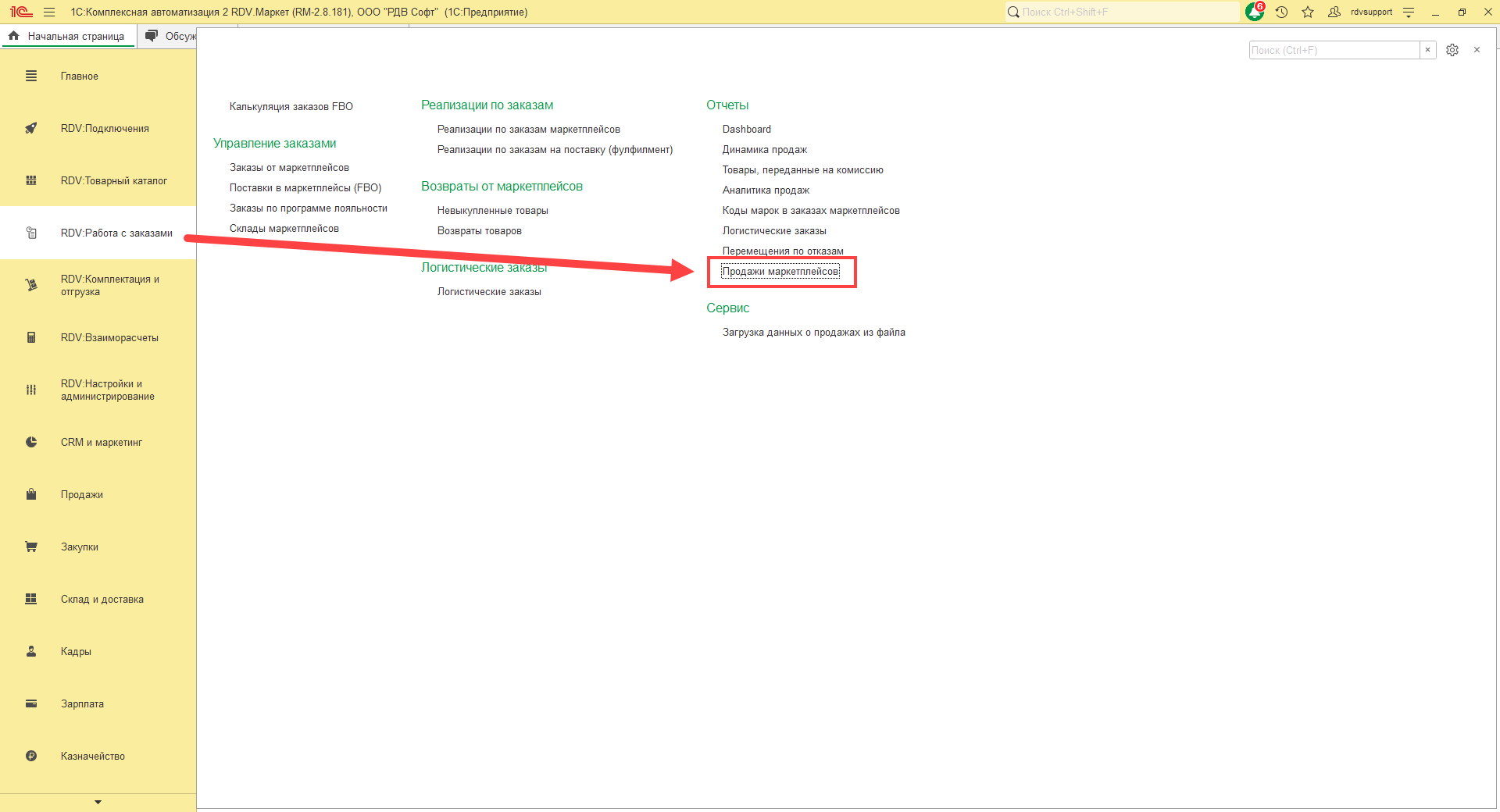1500x812 pixels.
Task: Open Калькуляция заказов FBO
Action: 291,106
